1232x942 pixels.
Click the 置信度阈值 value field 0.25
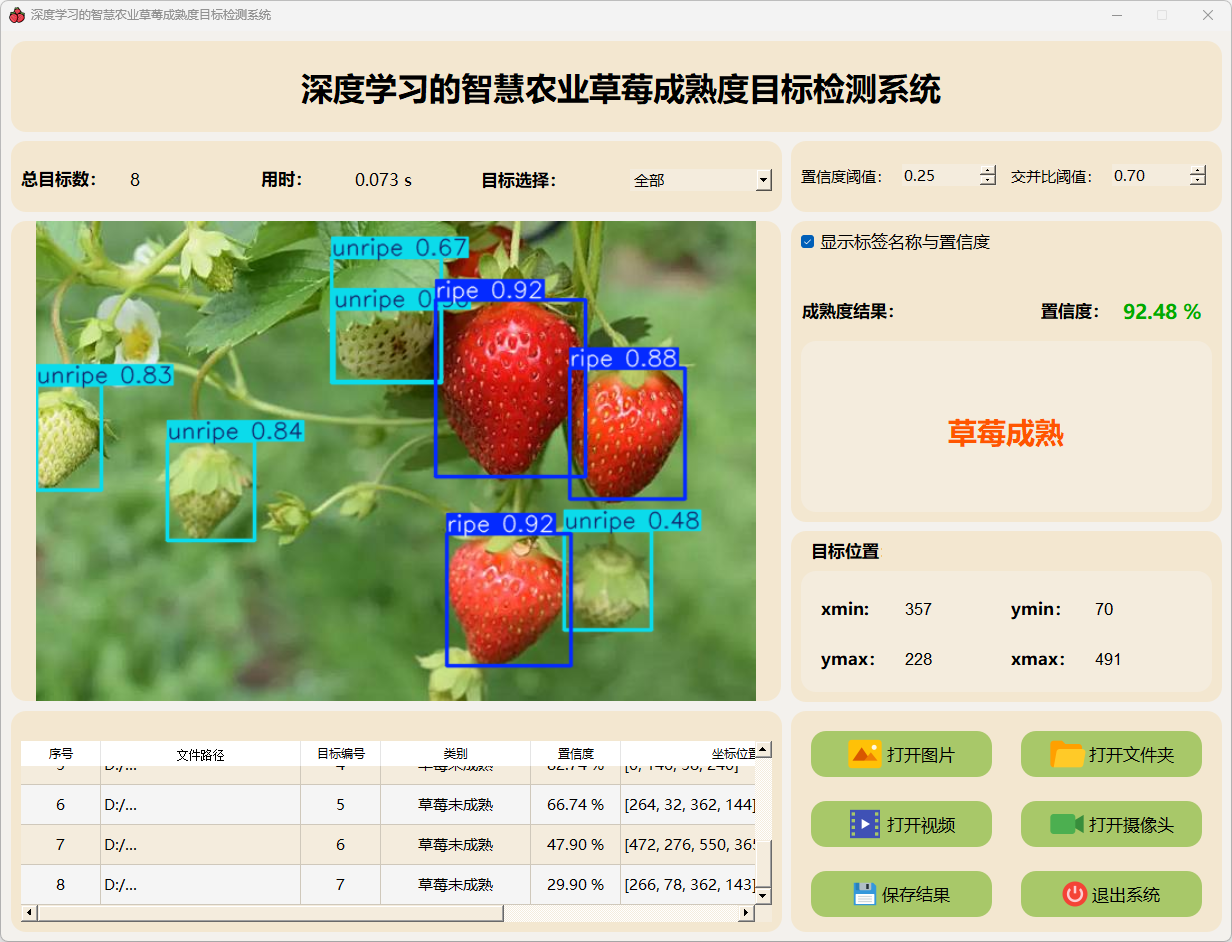[x=938, y=176]
